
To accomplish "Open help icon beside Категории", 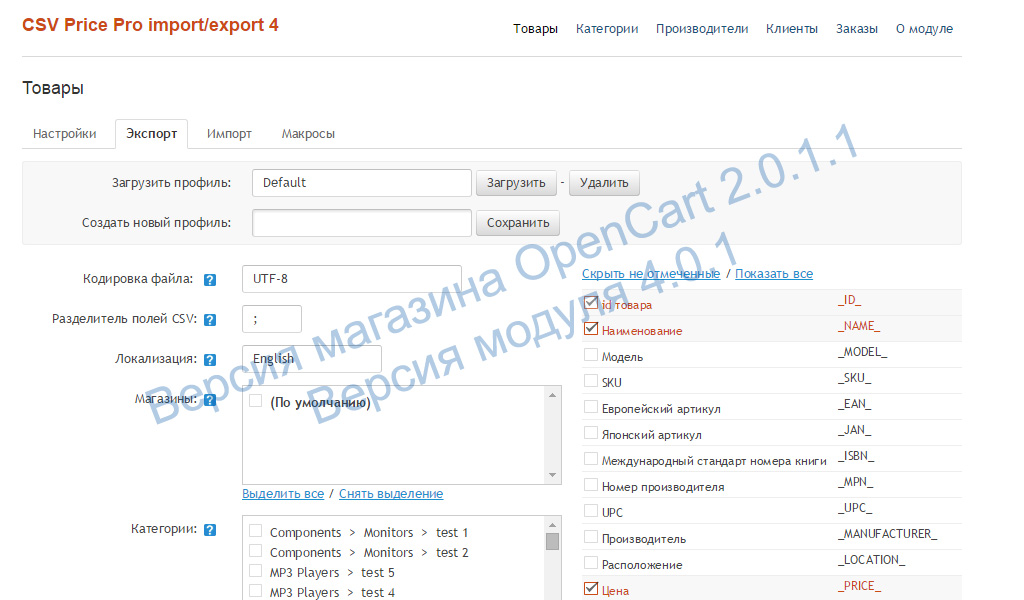I will point(210,530).
